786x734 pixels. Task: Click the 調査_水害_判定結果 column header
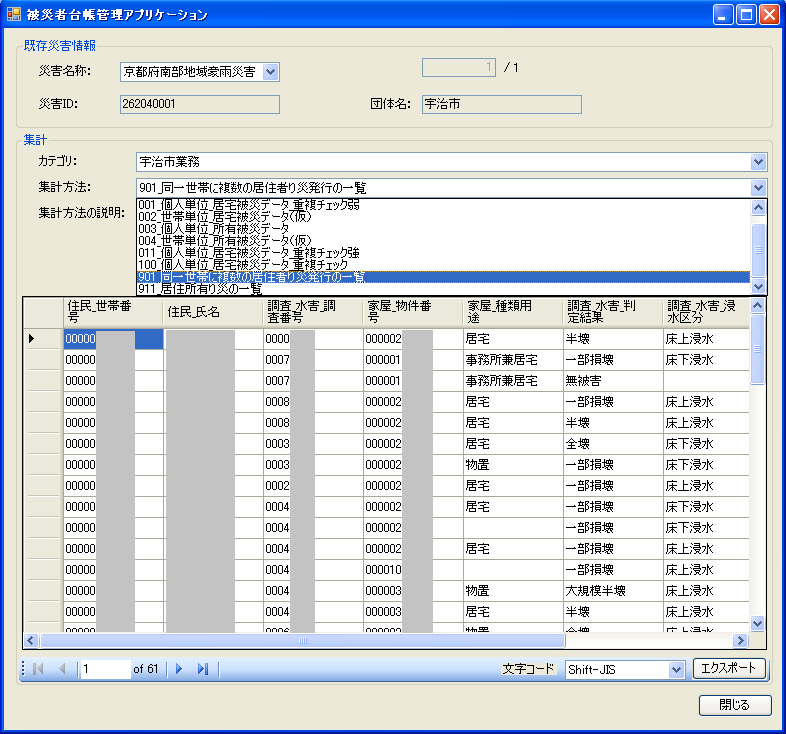[x=612, y=313]
